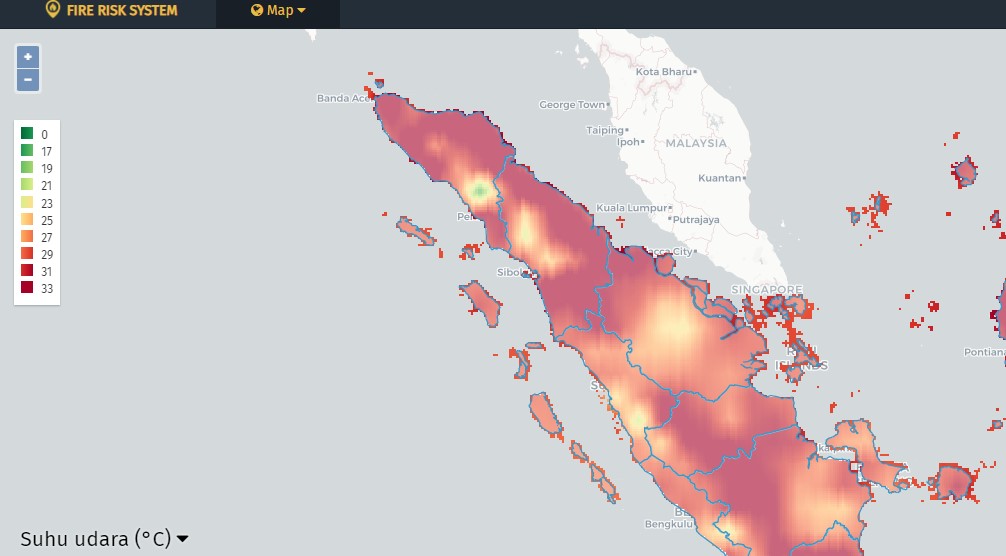
Task: Click the caret arrow next to Map
Action: (x=302, y=11)
